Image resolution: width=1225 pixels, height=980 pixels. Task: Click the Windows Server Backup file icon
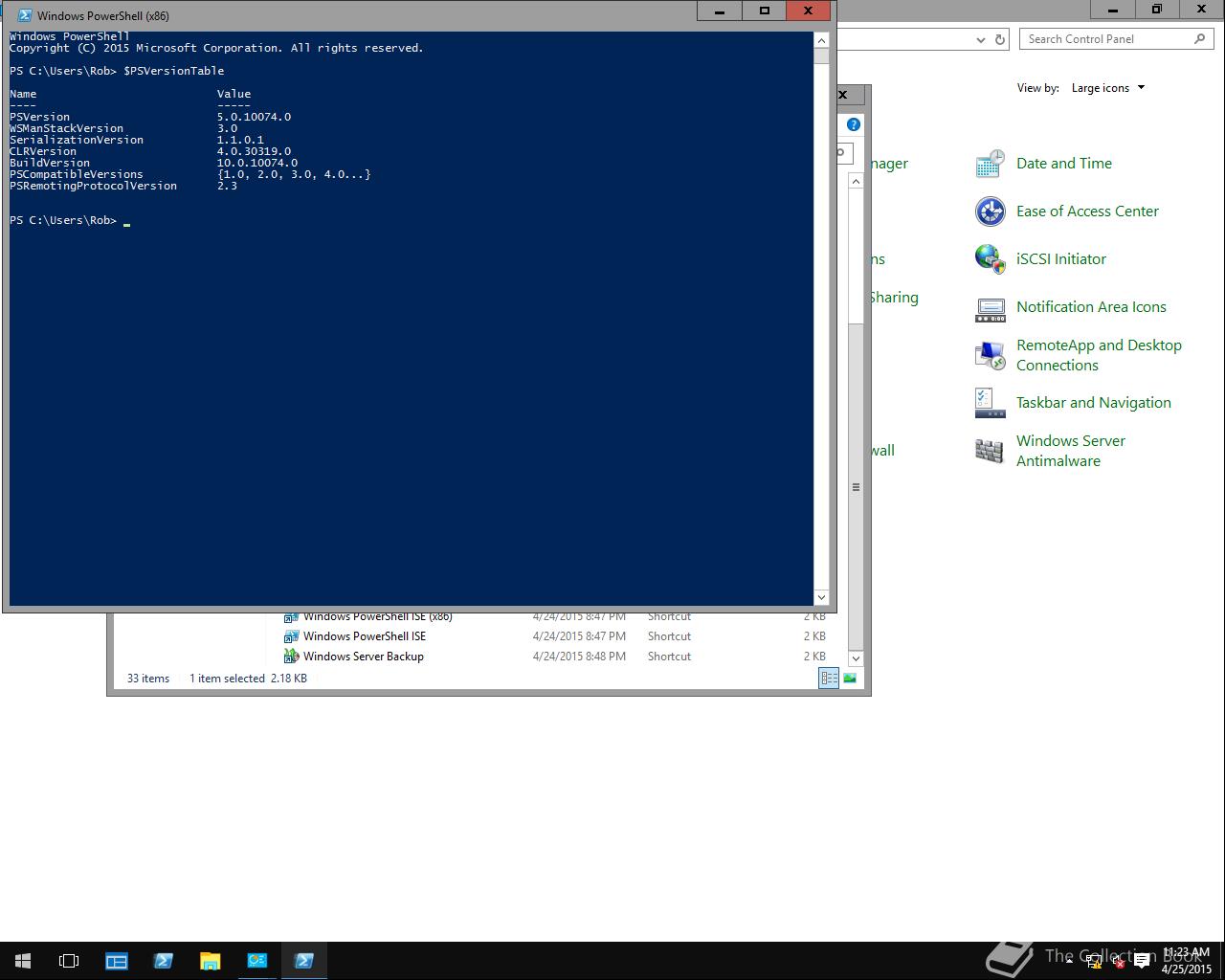tap(291, 657)
